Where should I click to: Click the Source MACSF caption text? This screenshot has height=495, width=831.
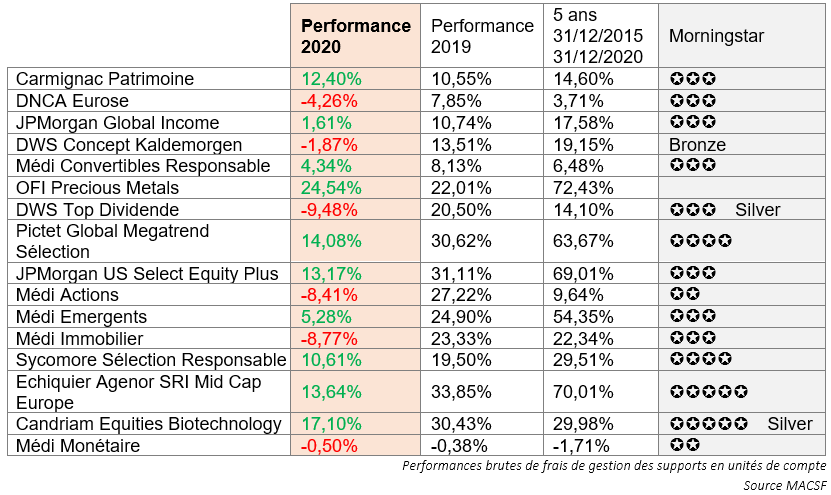pyautogui.click(x=785, y=485)
